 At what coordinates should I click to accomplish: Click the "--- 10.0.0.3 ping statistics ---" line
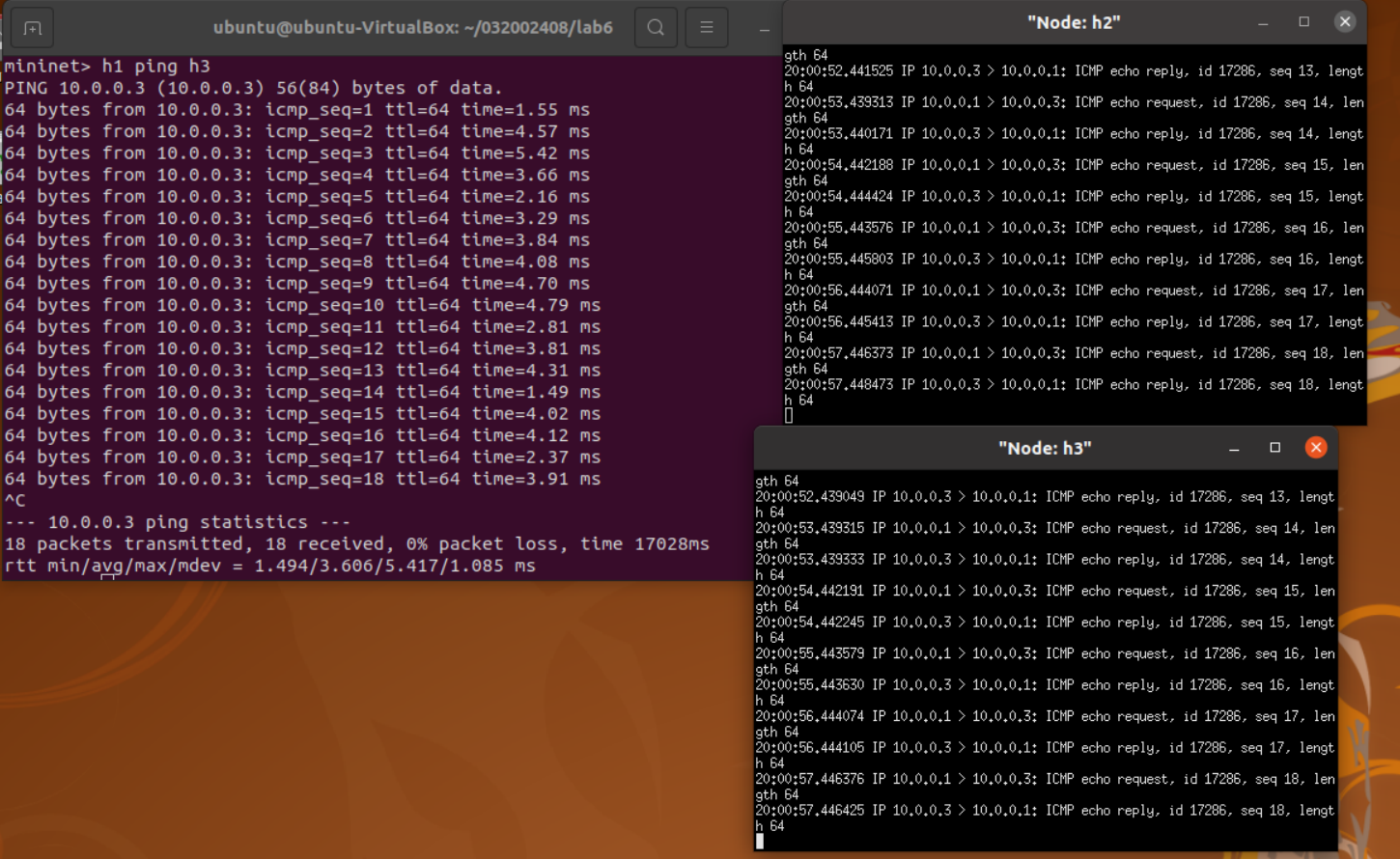(x=177, y=522)
